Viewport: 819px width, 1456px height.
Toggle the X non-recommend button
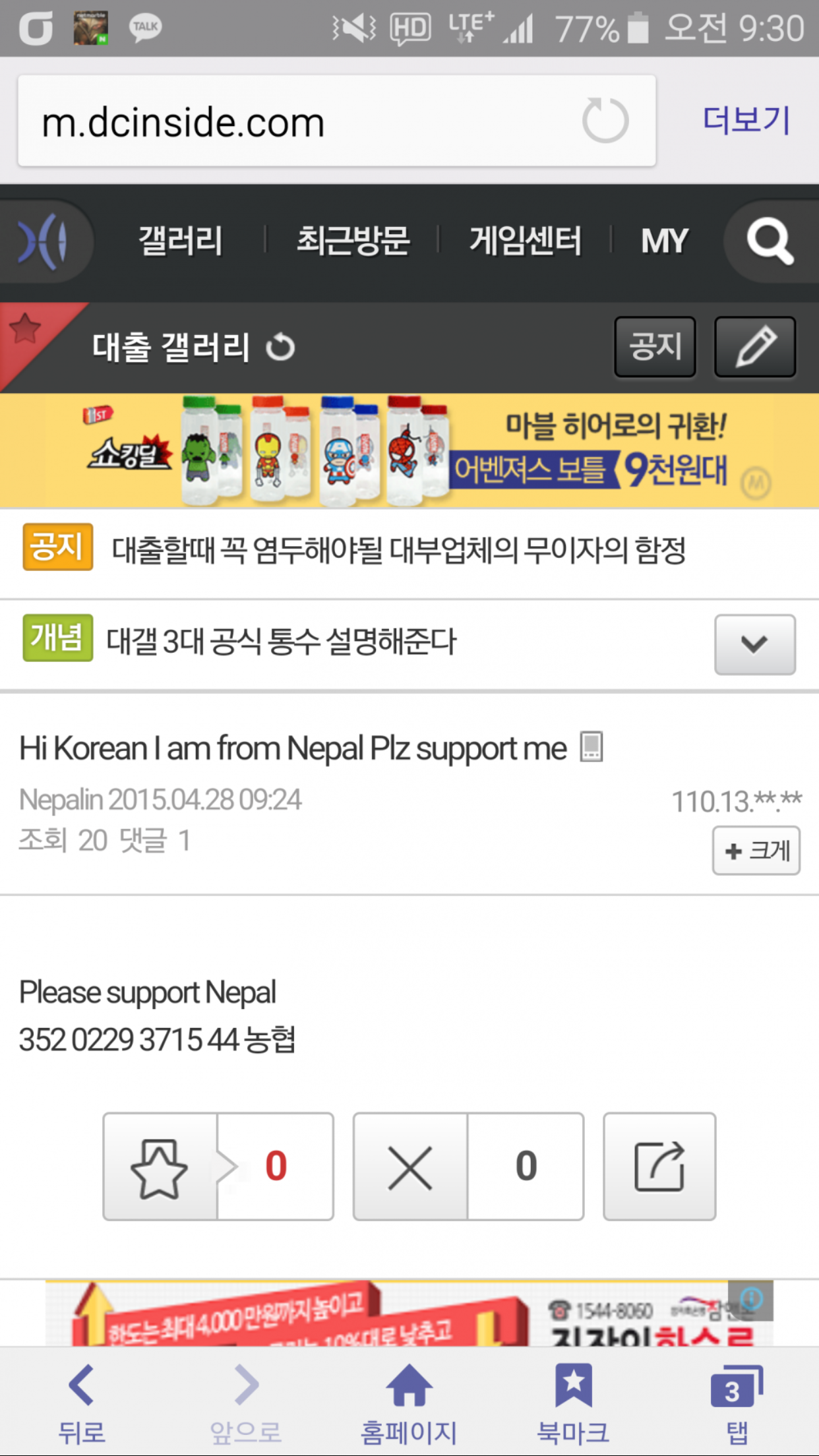(x=410, y=1166)
